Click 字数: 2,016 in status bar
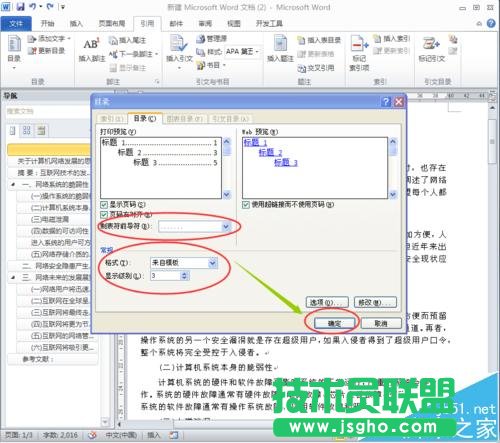The height and width of the screenshot is (443, 500). coord(60,435)
